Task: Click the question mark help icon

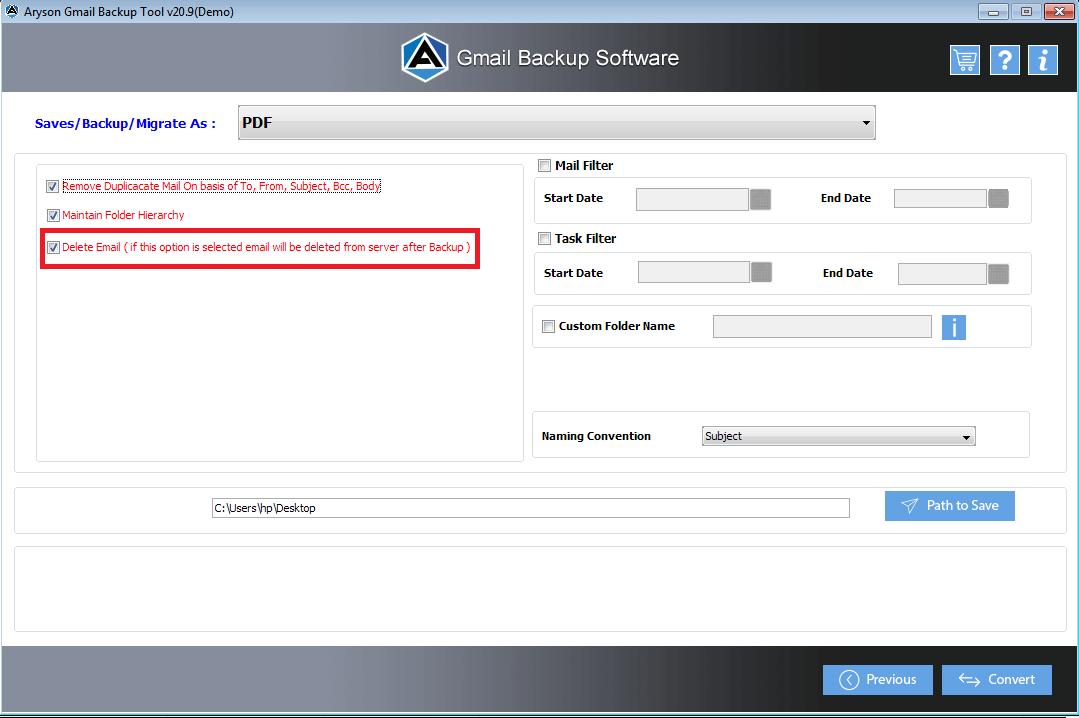Action: [1004, 61]
